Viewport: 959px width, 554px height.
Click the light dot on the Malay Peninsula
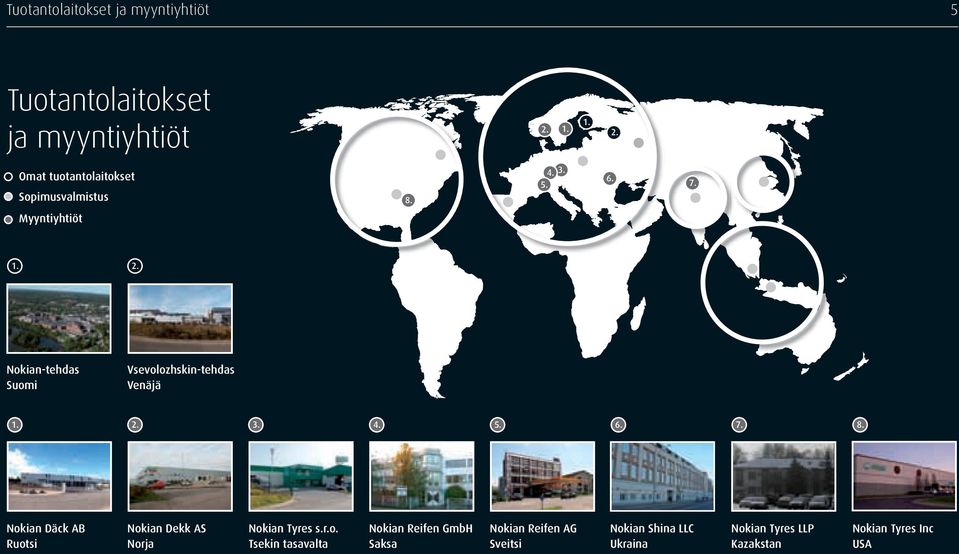[752, 269]
